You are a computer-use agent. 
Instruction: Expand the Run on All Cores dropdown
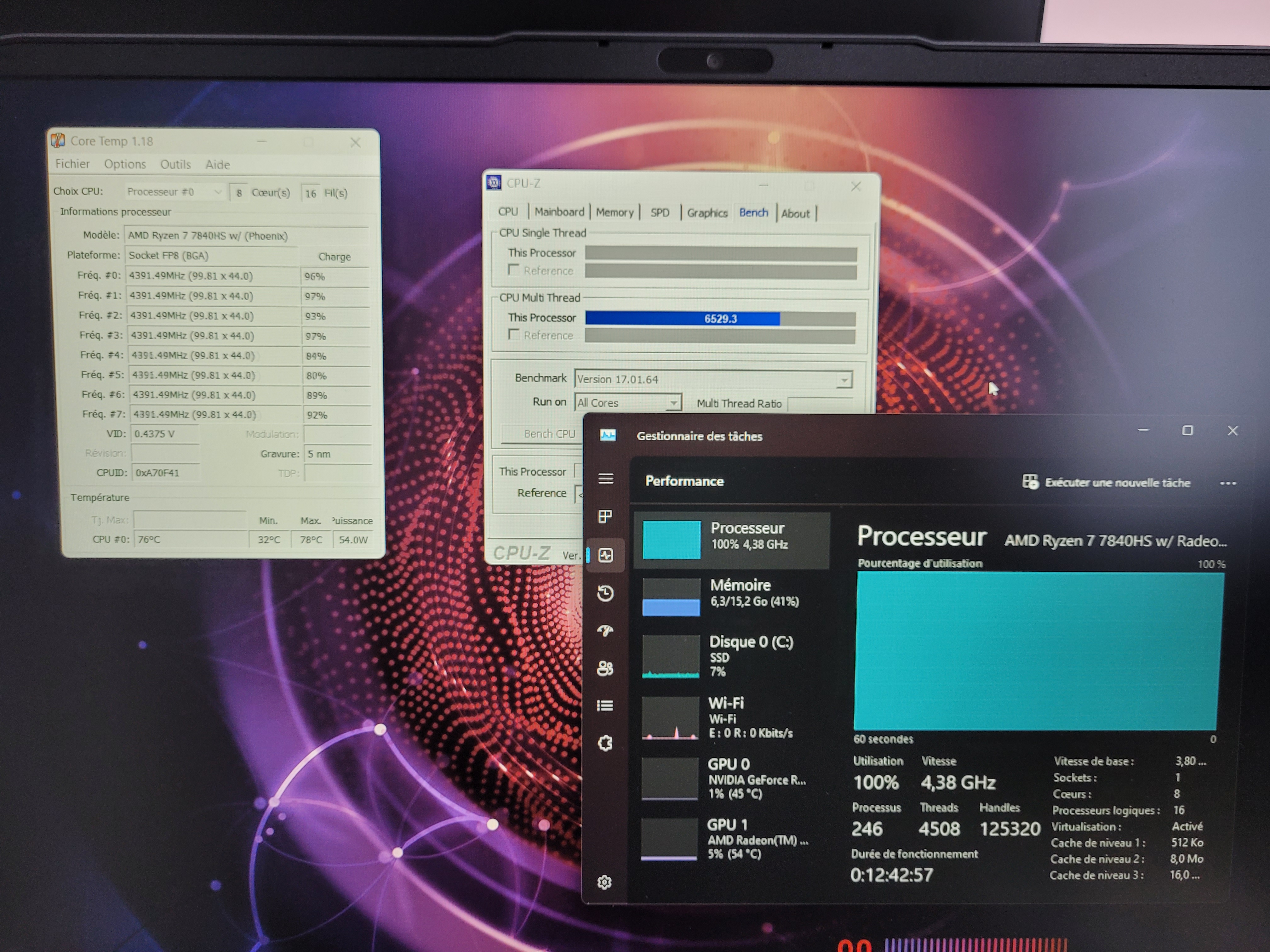(673, 403)
